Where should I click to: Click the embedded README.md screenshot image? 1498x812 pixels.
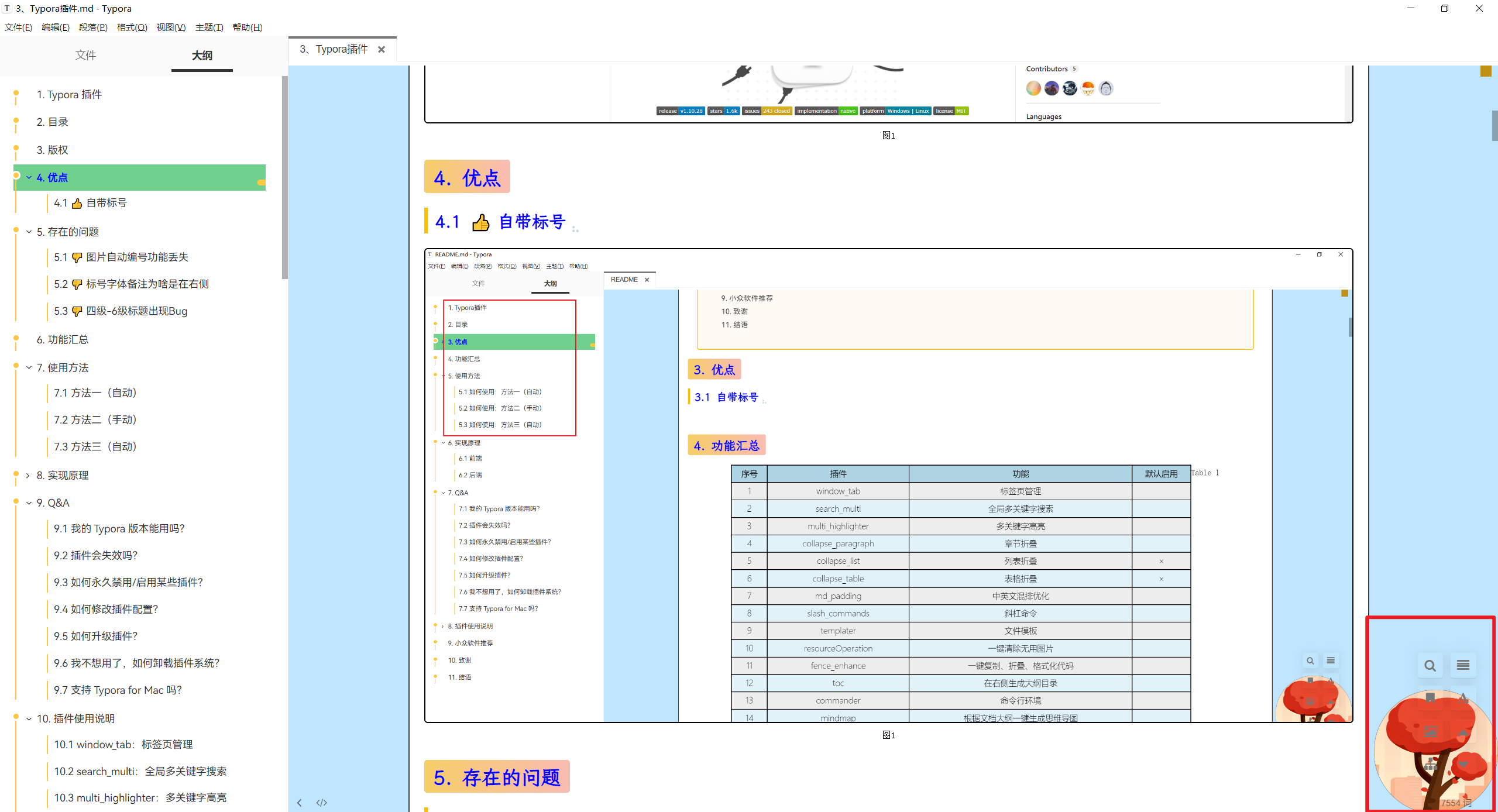[x=889, y=486]
